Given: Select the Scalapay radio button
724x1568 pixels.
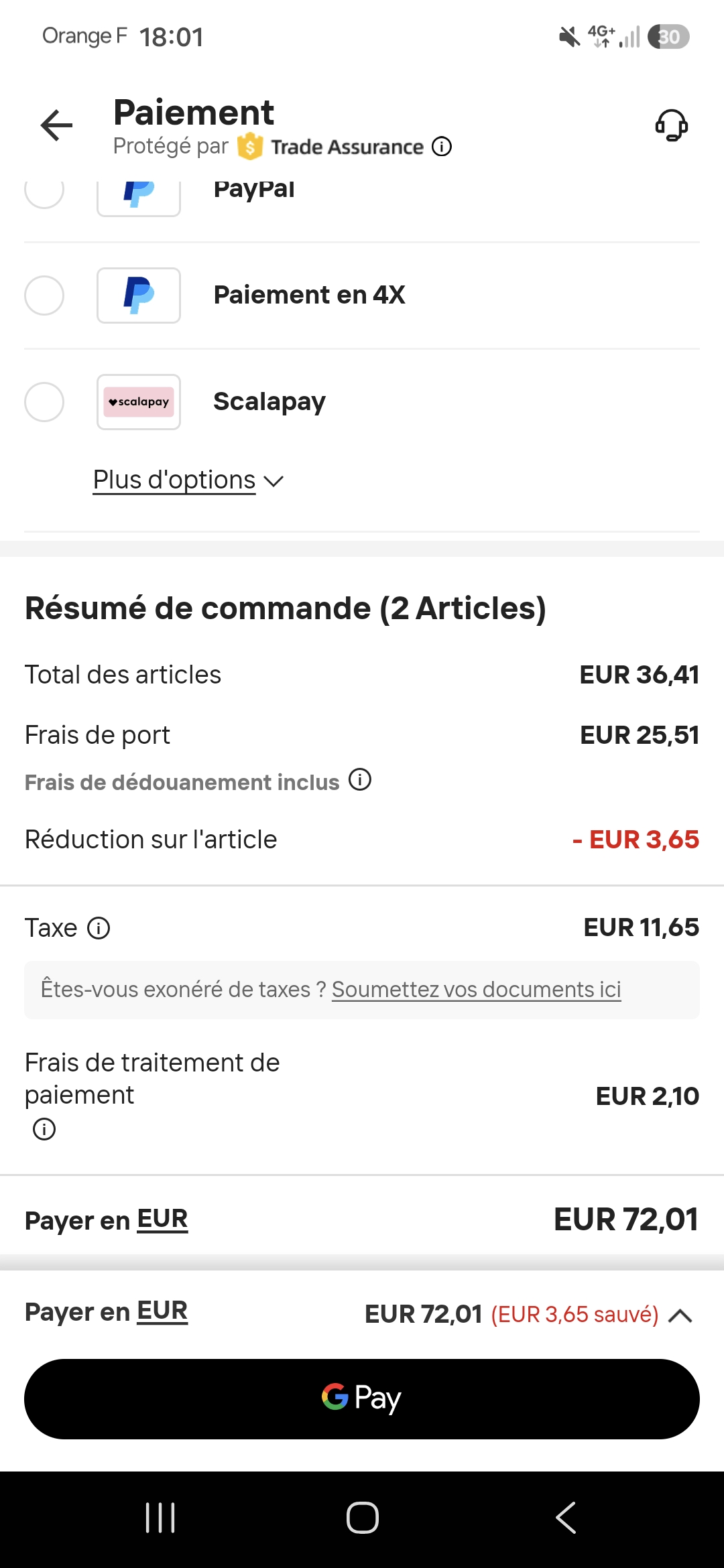Looking at the screenshot, I should click(x=44, y=402).
